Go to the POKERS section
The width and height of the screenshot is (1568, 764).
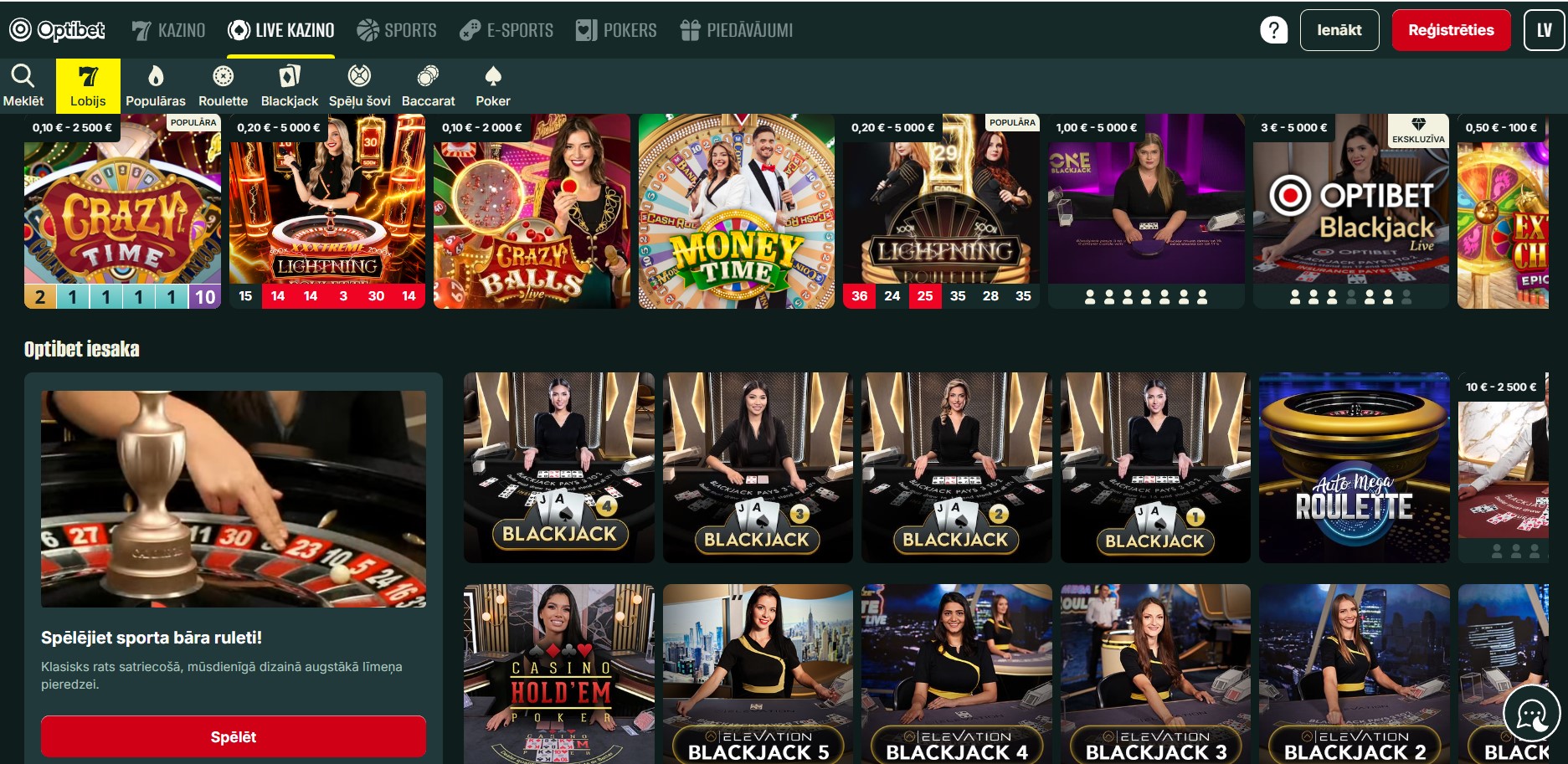coord(616,30)
